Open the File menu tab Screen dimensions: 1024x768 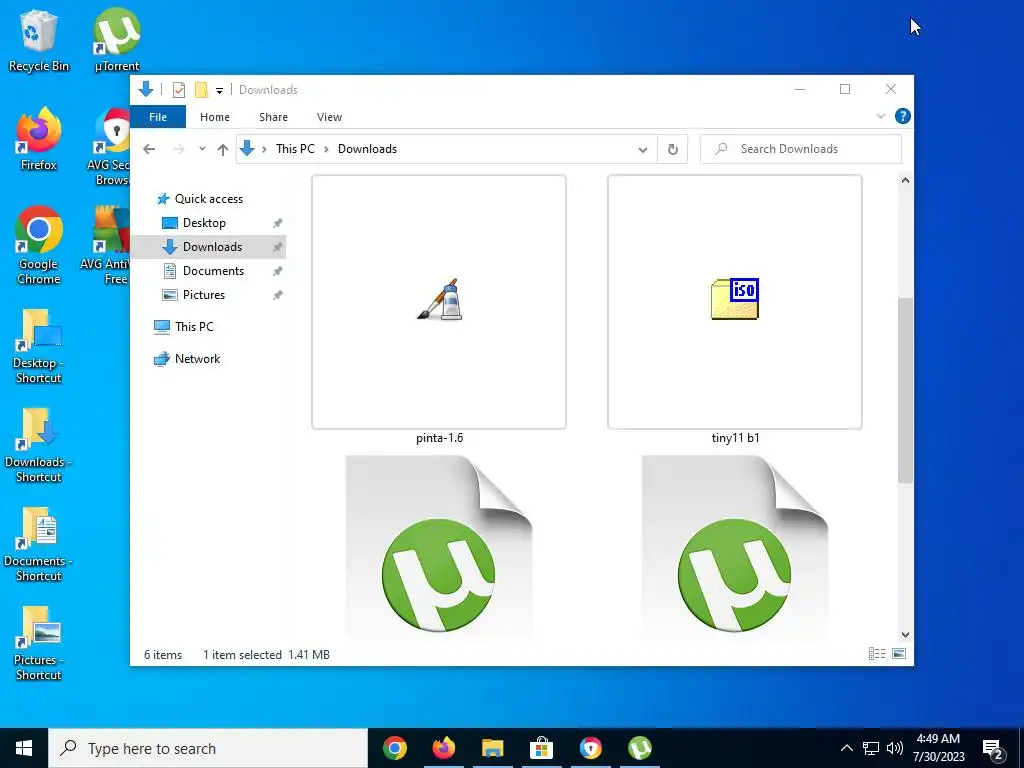(x=158, y=117)
